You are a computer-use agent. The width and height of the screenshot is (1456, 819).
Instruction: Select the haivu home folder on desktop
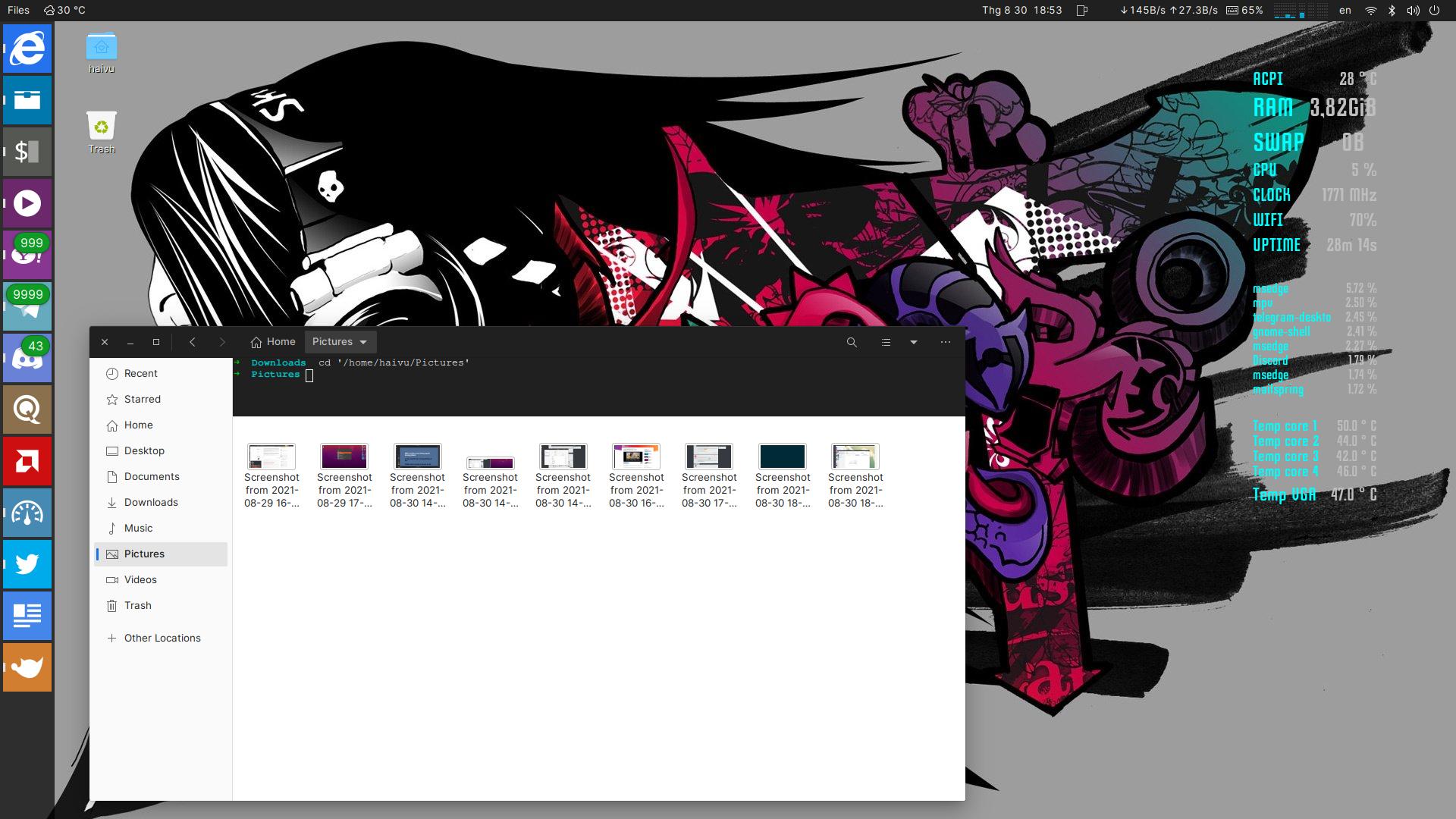(x=102, y=53)
